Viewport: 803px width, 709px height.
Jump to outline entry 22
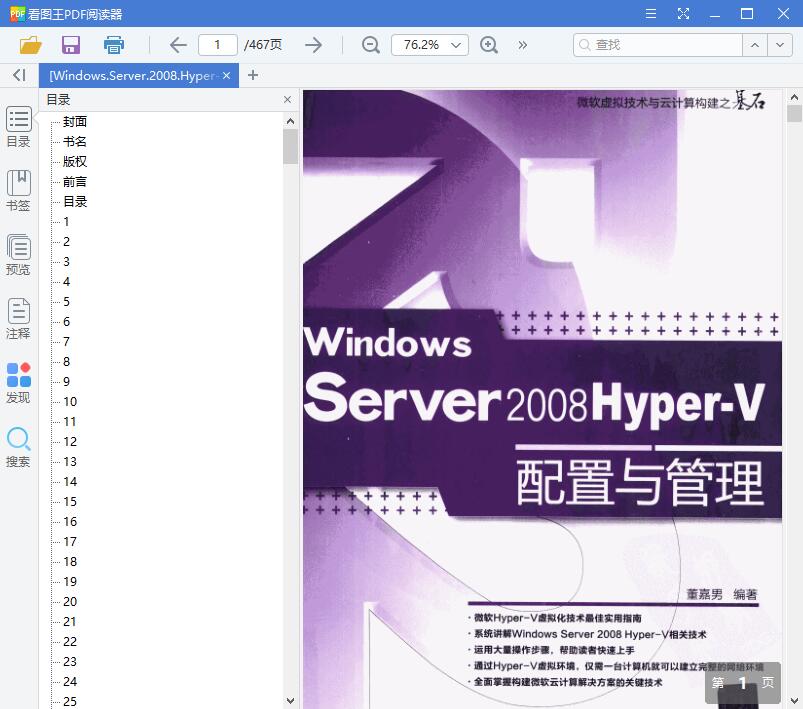(70, 641)
